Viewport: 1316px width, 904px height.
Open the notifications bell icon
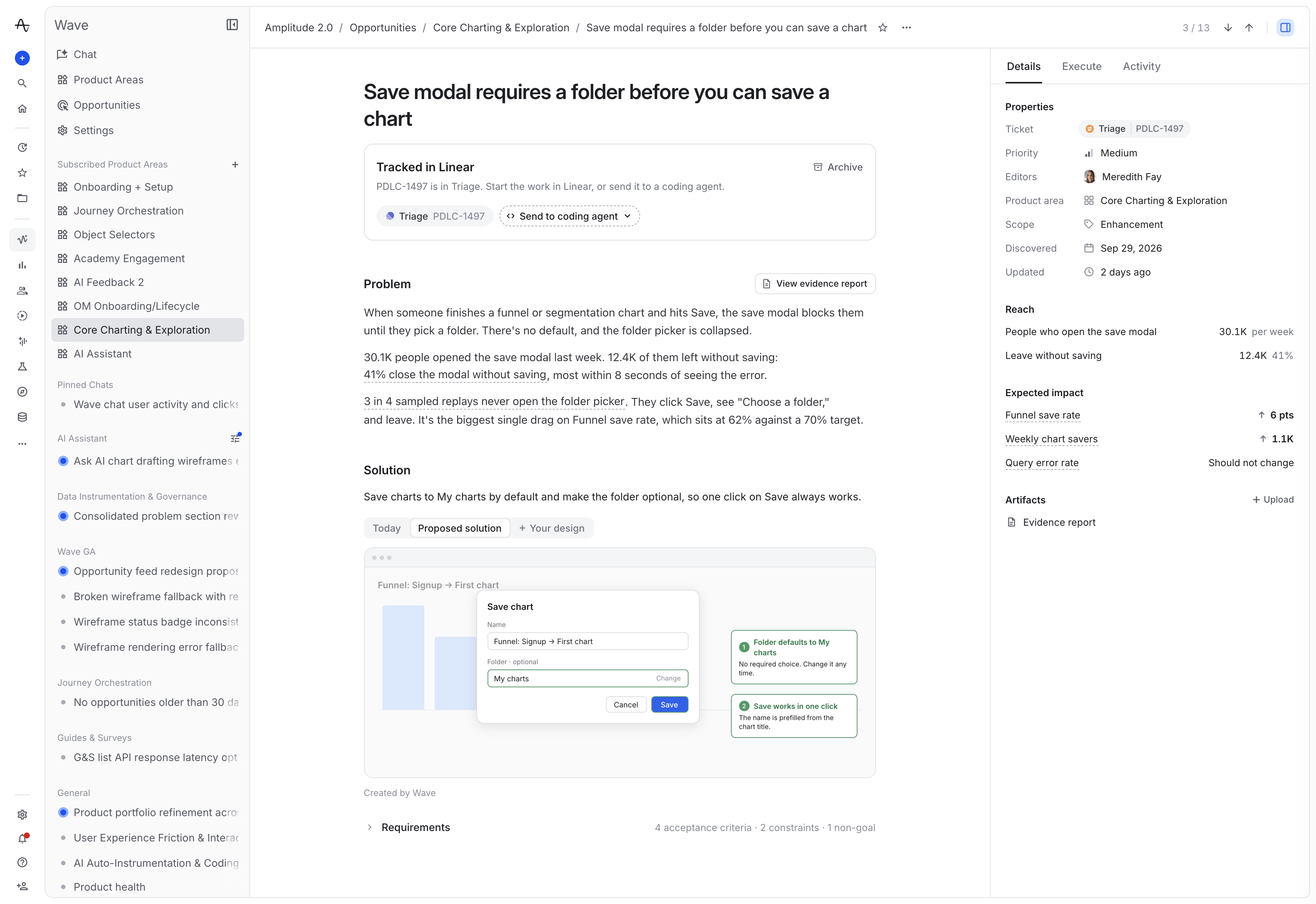(x=22, y=838)
